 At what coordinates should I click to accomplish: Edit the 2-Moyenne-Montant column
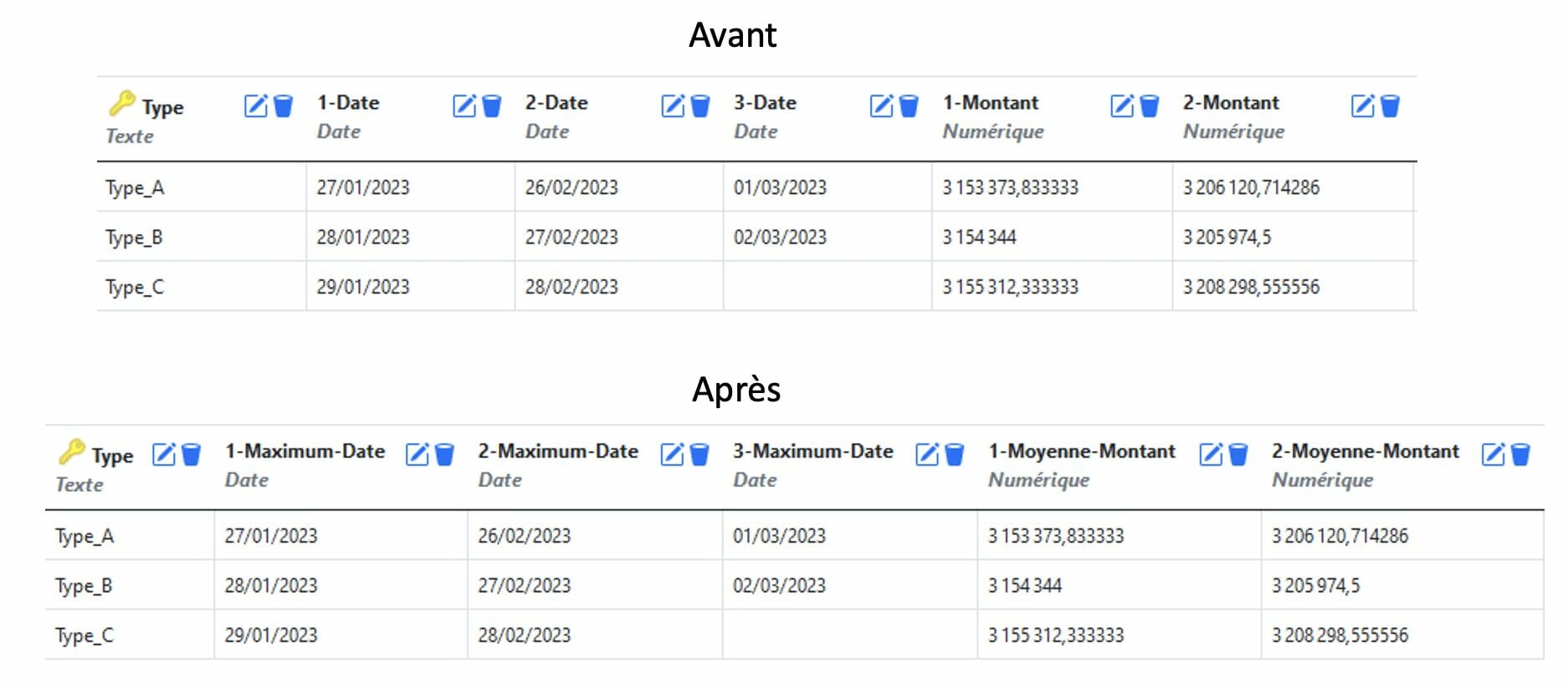1493,455
